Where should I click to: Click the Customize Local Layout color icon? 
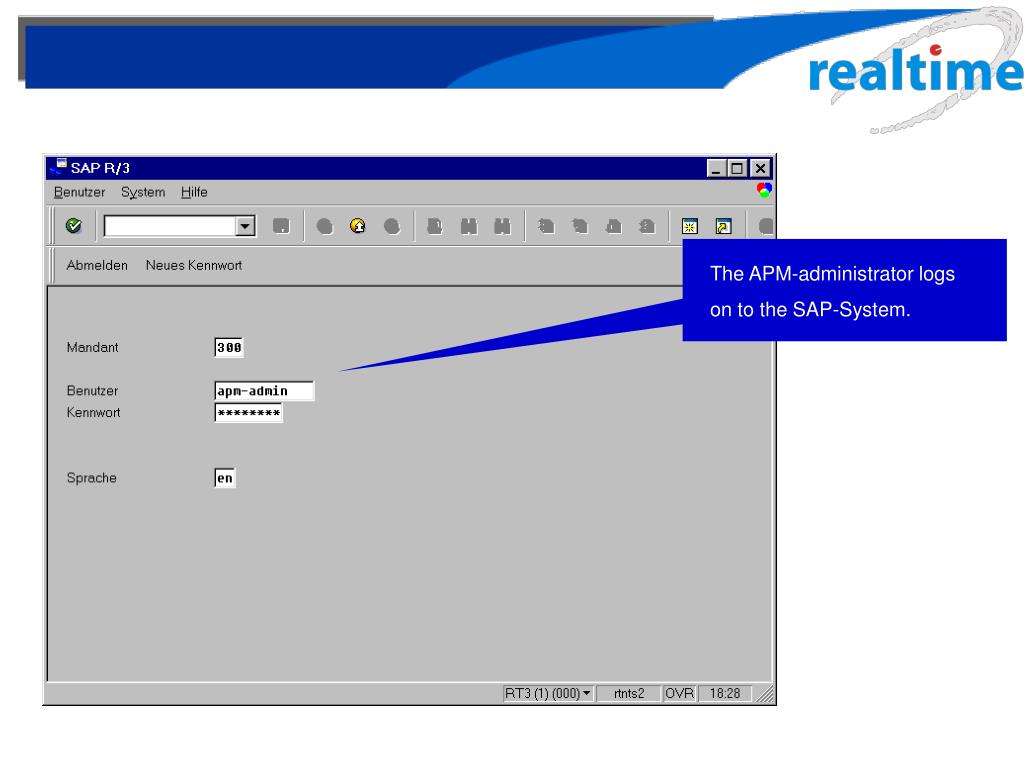[764, 190]
